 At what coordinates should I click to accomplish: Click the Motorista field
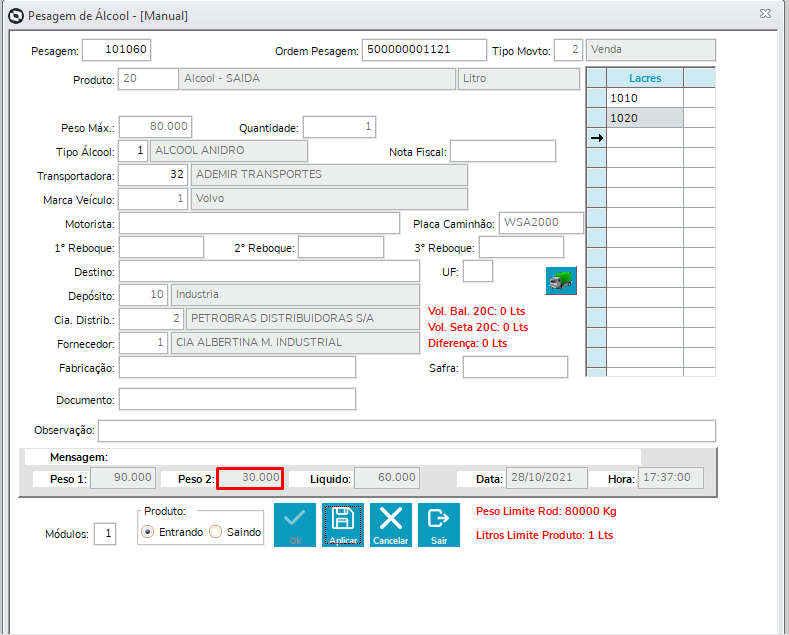coord(260,223)
